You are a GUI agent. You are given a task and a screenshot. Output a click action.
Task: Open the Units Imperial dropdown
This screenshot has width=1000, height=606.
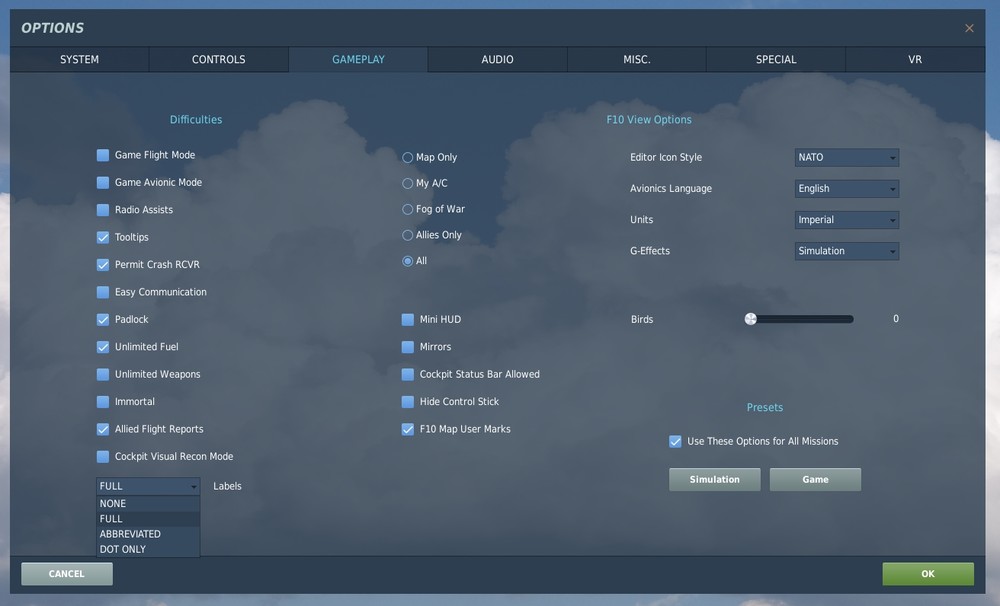click(x=846, y=220)
